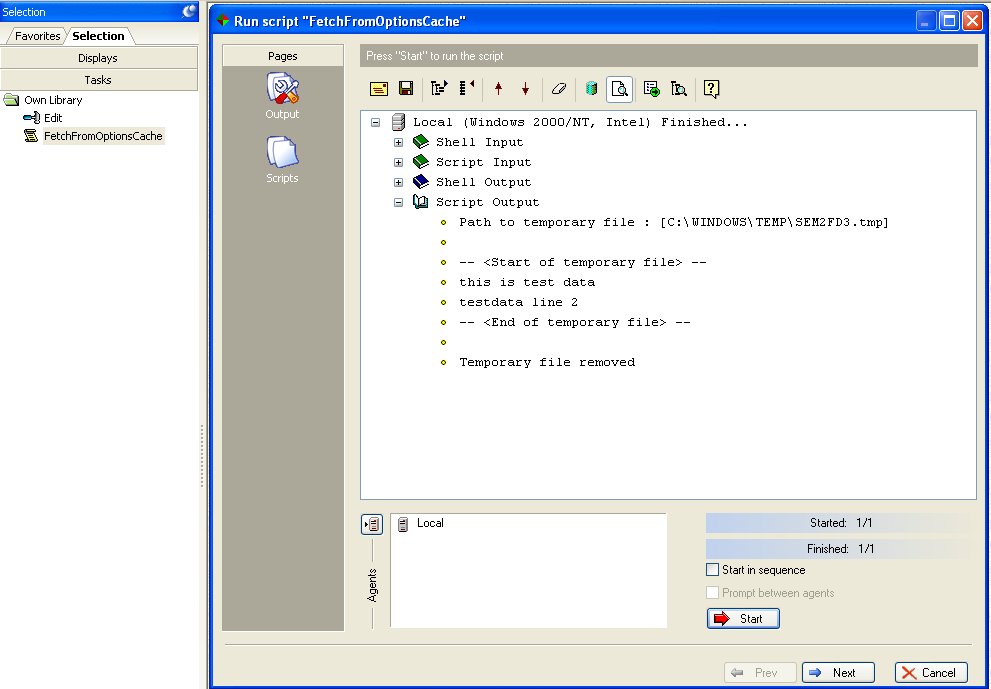Click the eraser icon to clear output
Screen dimensions: 991x689
pyautogui.click(x=559, y=89)
